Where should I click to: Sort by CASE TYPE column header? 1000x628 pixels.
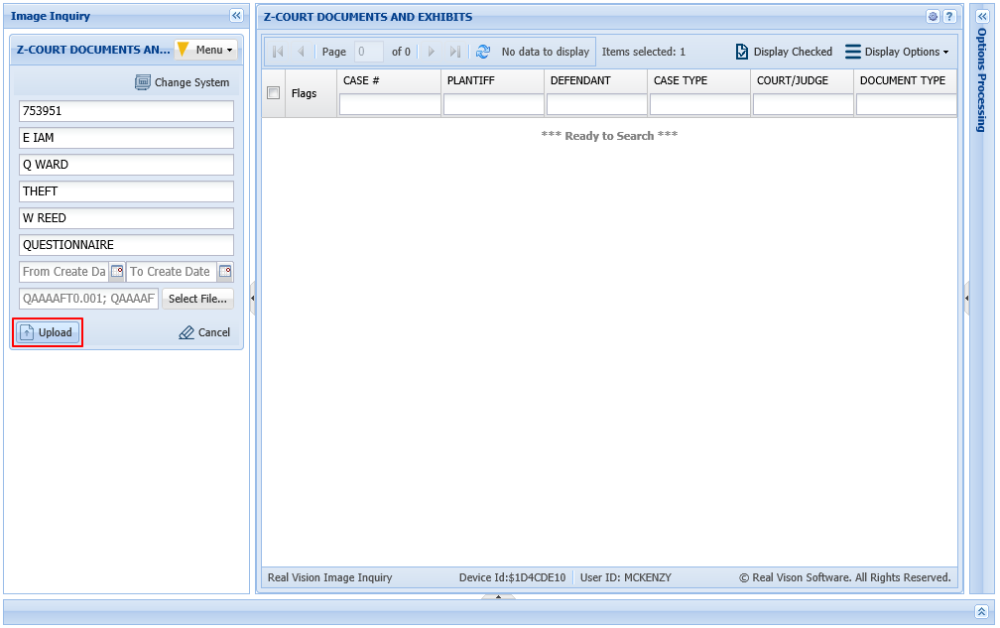(x=699, y=81)
